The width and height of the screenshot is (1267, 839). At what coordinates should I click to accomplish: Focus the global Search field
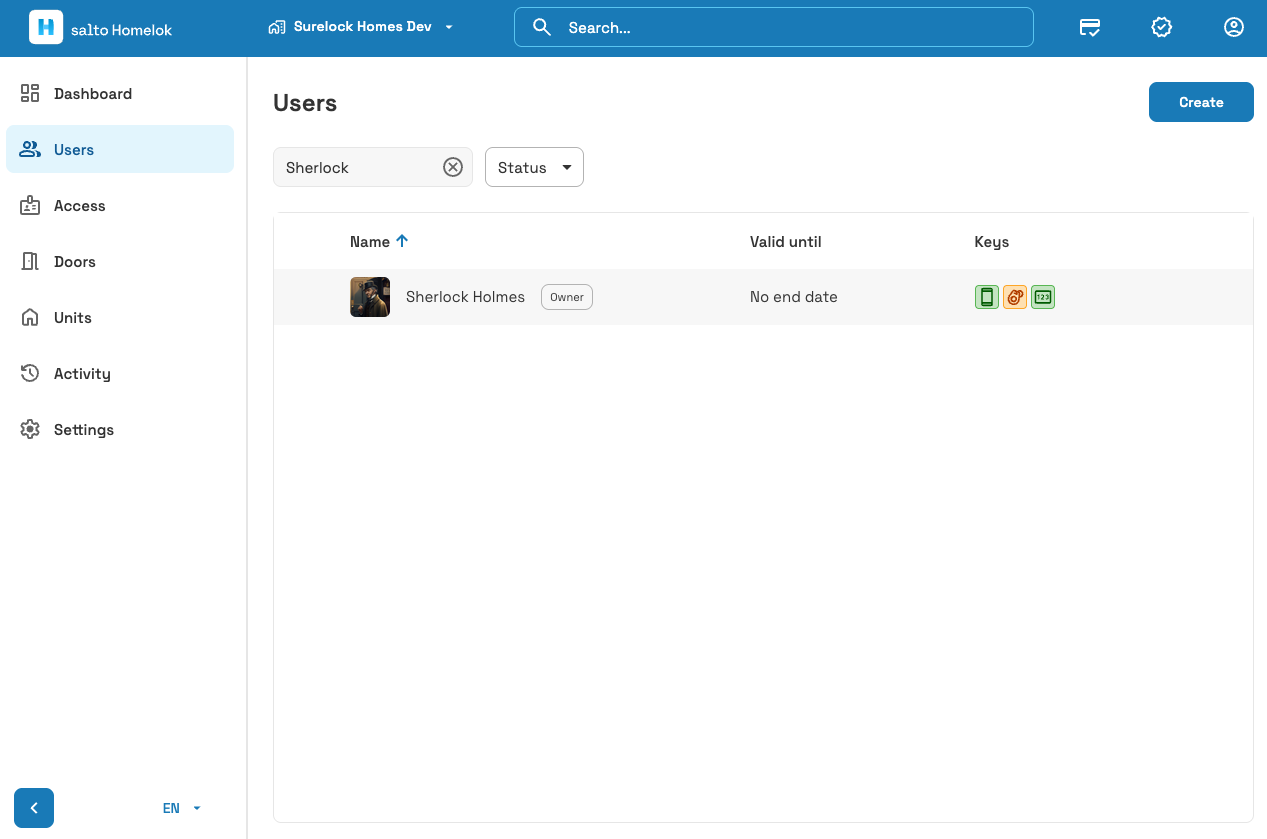pos(773,27)
